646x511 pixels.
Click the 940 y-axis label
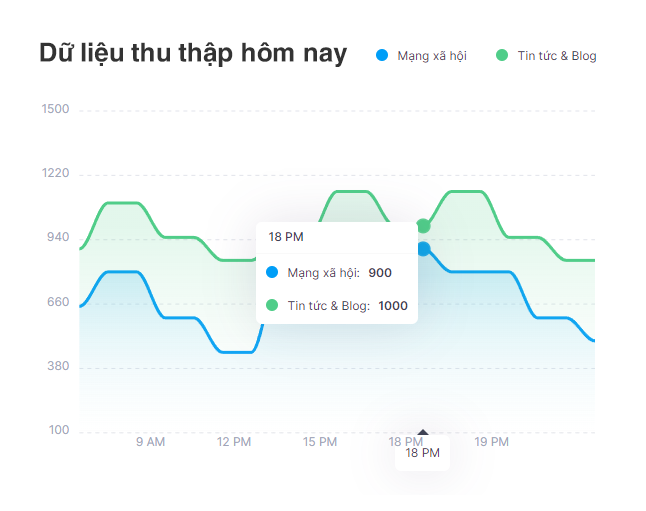[x=57, y=238]
